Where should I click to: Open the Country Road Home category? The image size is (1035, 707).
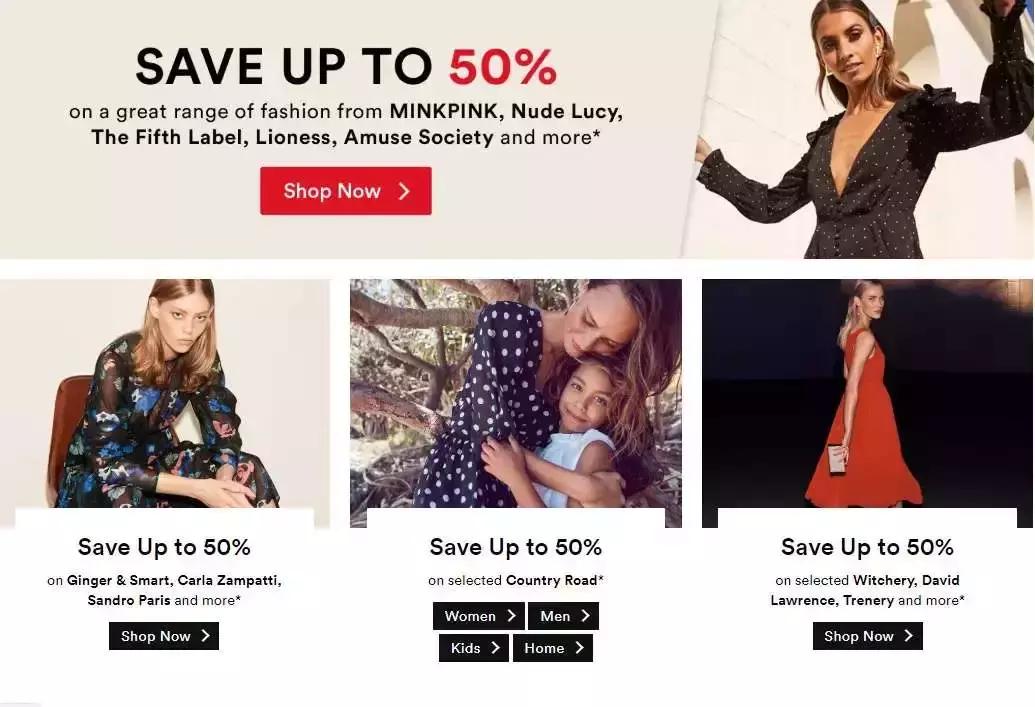pyautogui.click(x=552, y=648)
